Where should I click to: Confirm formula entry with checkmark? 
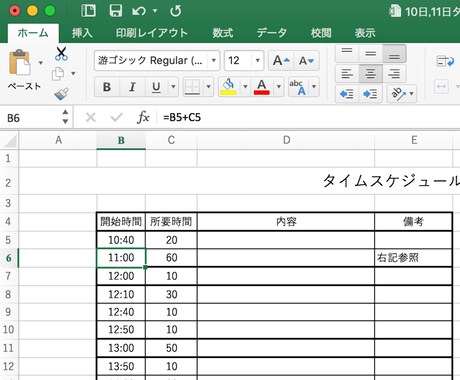[116, 117]
